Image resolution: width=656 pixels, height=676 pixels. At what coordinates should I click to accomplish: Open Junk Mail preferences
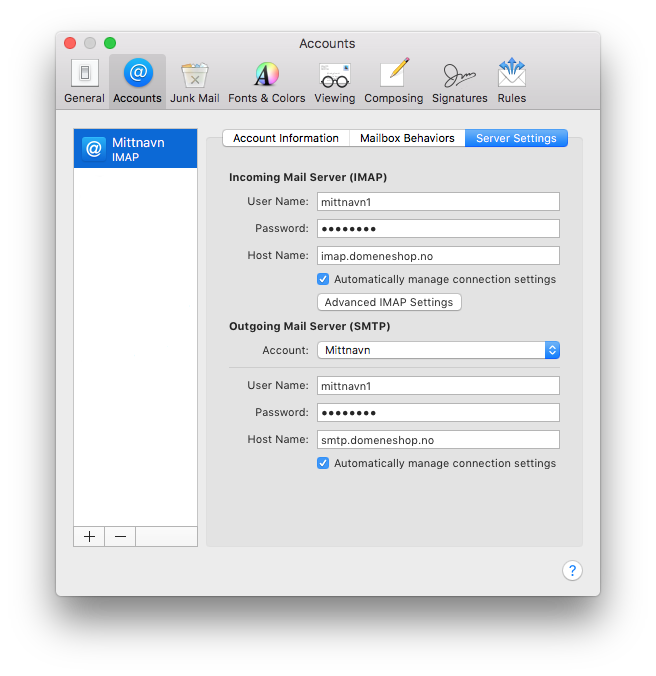tap(194, 81)
